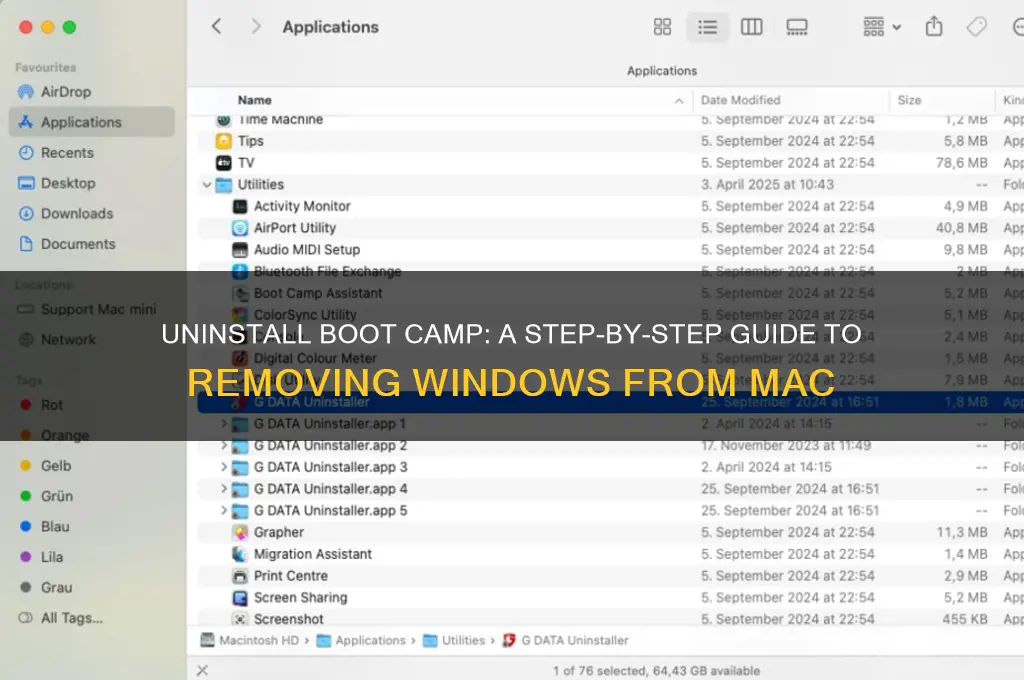Viewport: 1024px width, 680px height.
Task: Sort by the Date Modified column
Action: (741, 100)
